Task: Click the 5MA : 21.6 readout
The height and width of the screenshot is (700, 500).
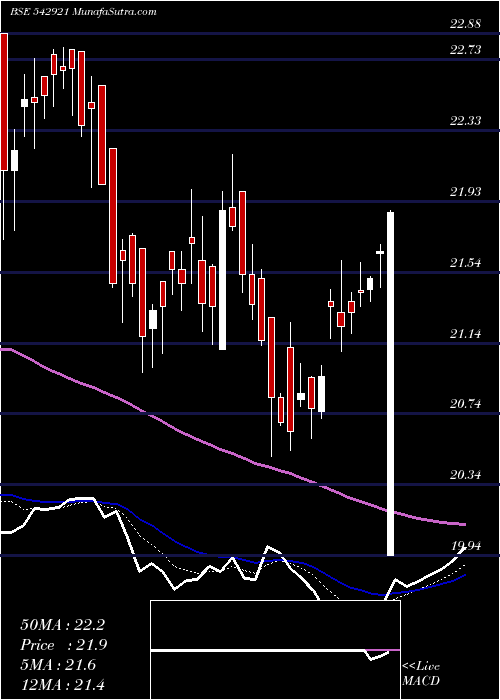Action: pyautogui.click(x=58, y=665)
